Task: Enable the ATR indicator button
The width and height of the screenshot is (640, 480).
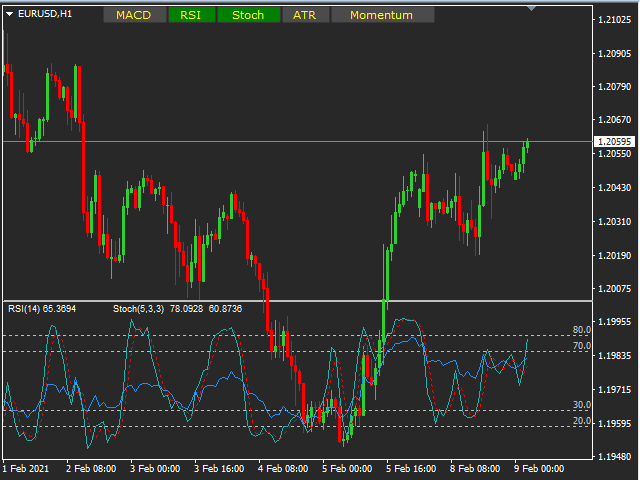Action: [x=305, y=15]
